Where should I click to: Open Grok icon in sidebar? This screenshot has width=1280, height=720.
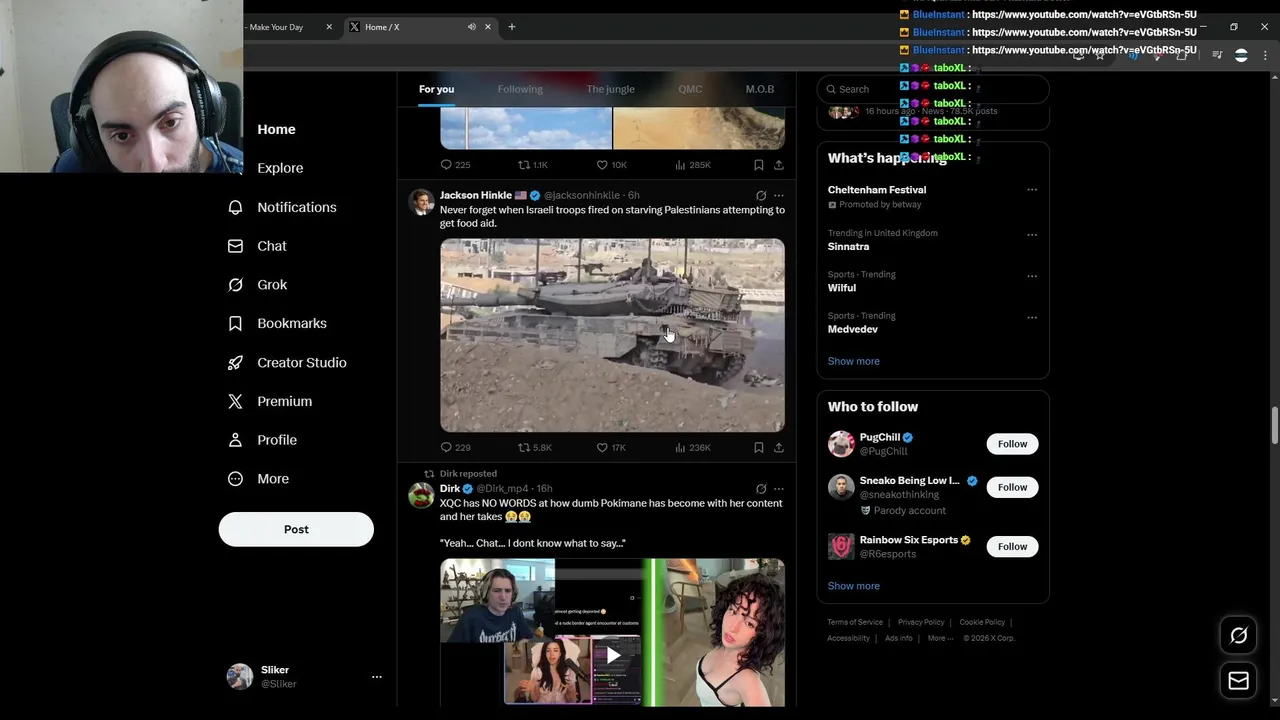(235, 285)
